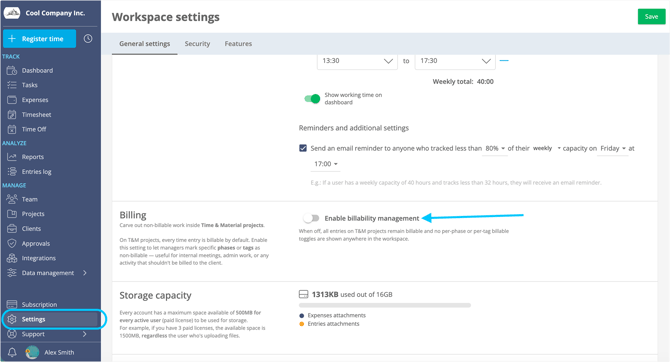Click Alex Smith's avatar picture
670x362 pixels.
tap(32, 352)
